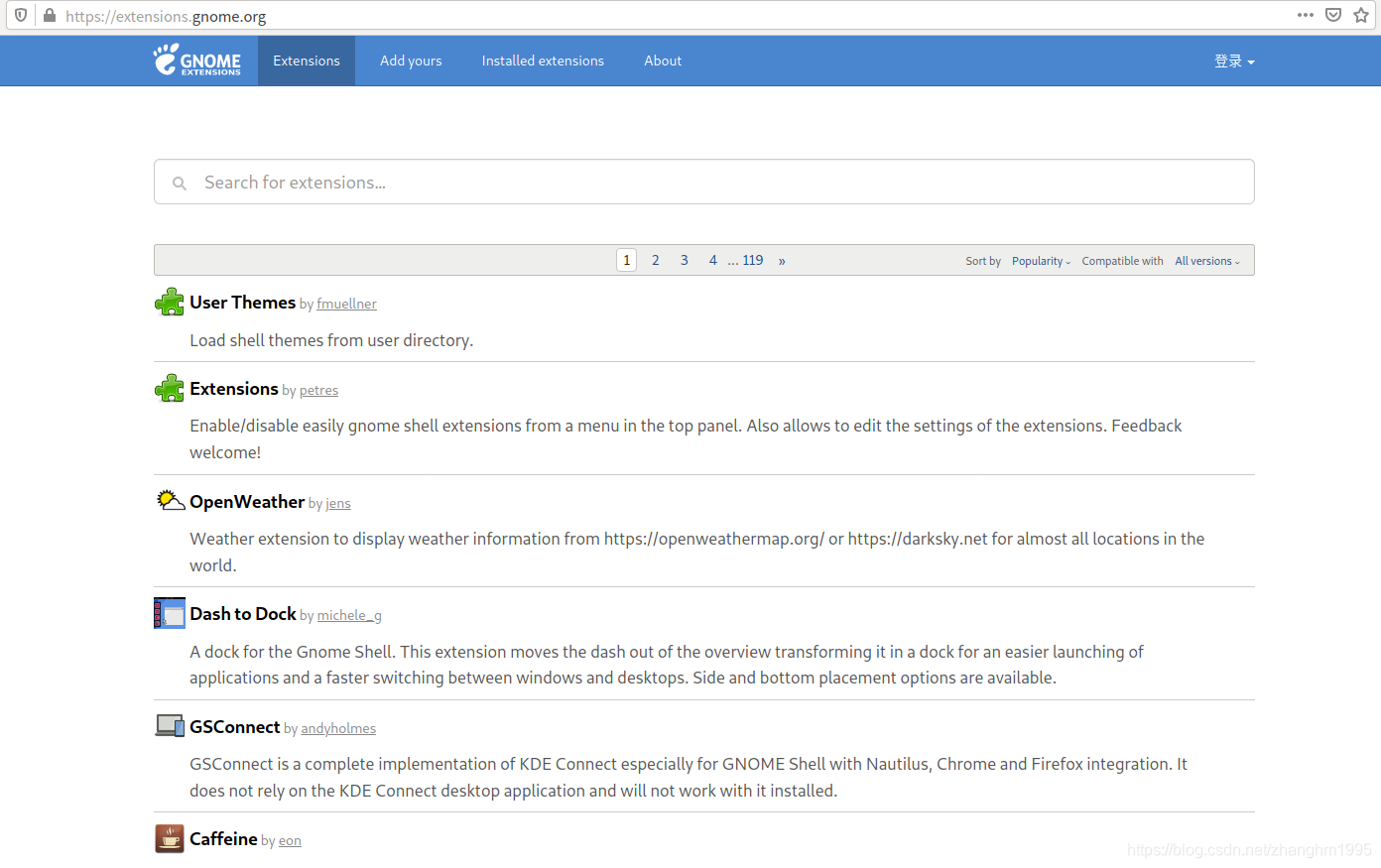Open the page actions three-dots menu

(x=1306, y=15)
